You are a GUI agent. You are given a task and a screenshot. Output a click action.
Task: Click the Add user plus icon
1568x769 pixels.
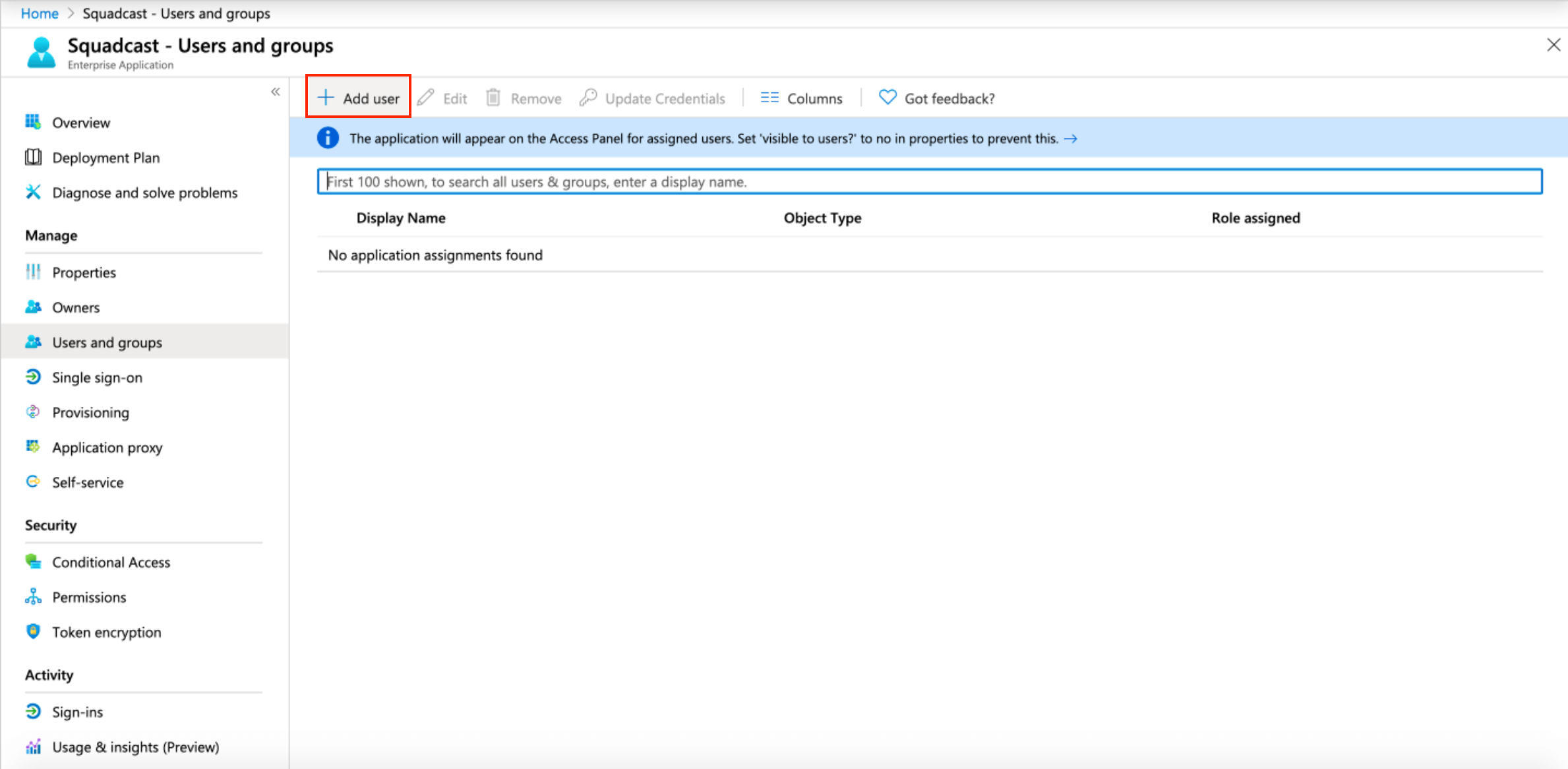pos(326,98)
